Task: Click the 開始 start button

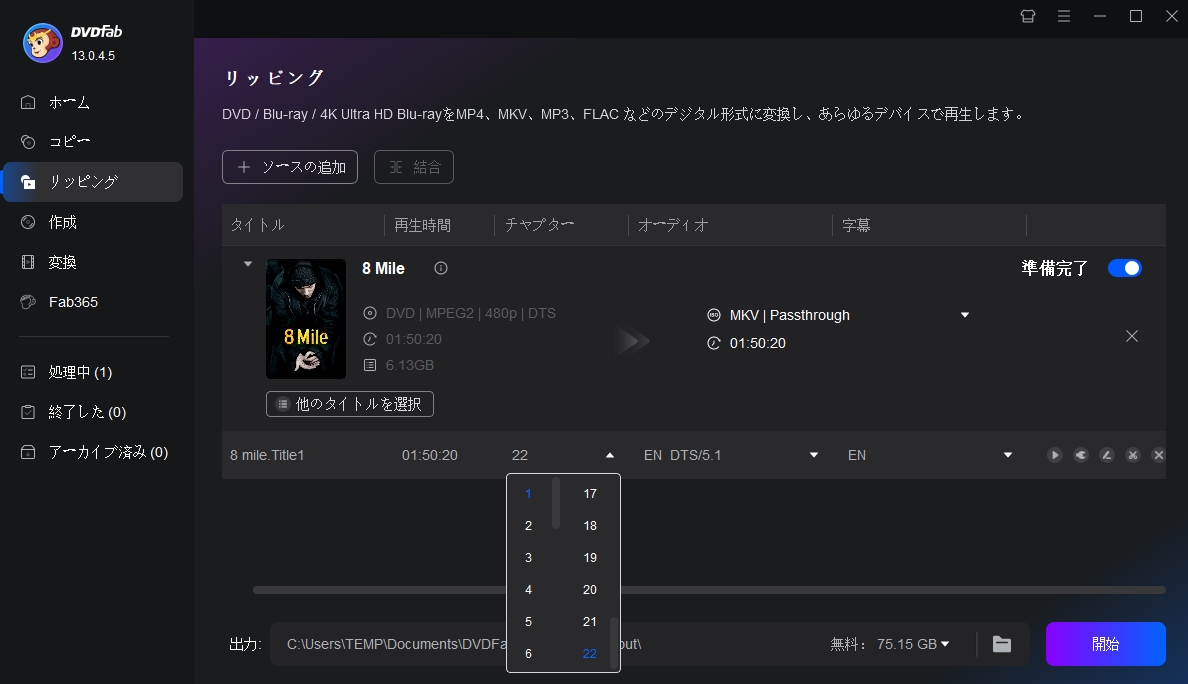Action: 1105,644
